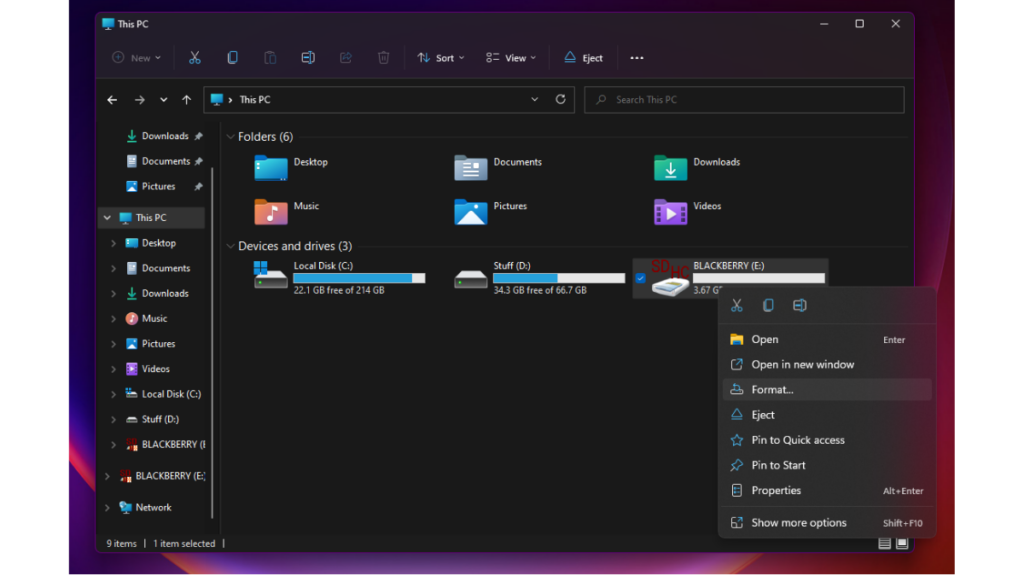Open the three-dot See more menu
Image resolution: width=1024 pixels, height=576 pixels.
click(637, 58)
